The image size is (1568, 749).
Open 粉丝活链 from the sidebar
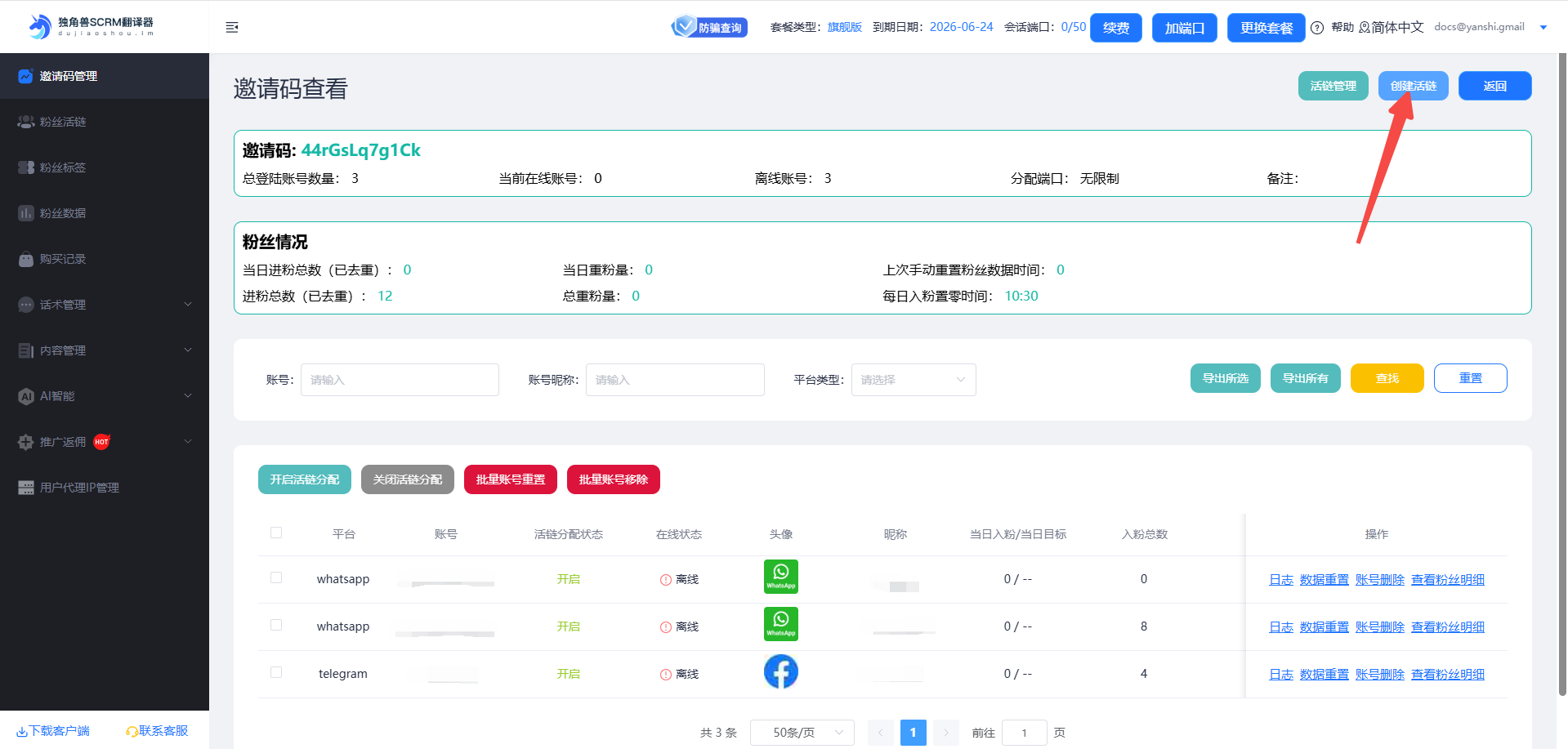tap(63, 122)
